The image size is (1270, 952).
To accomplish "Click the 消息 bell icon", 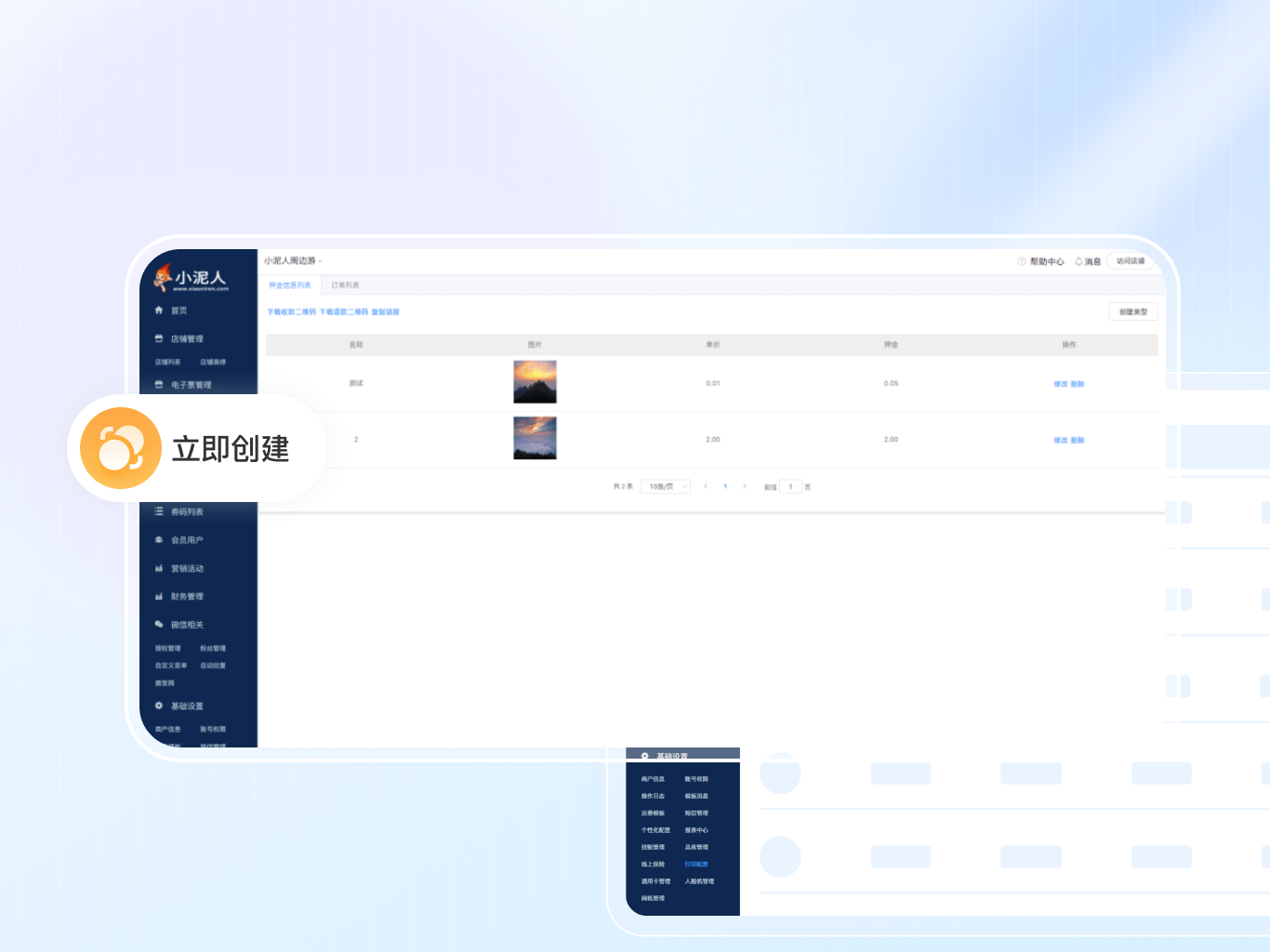I will coord(1078,262).
